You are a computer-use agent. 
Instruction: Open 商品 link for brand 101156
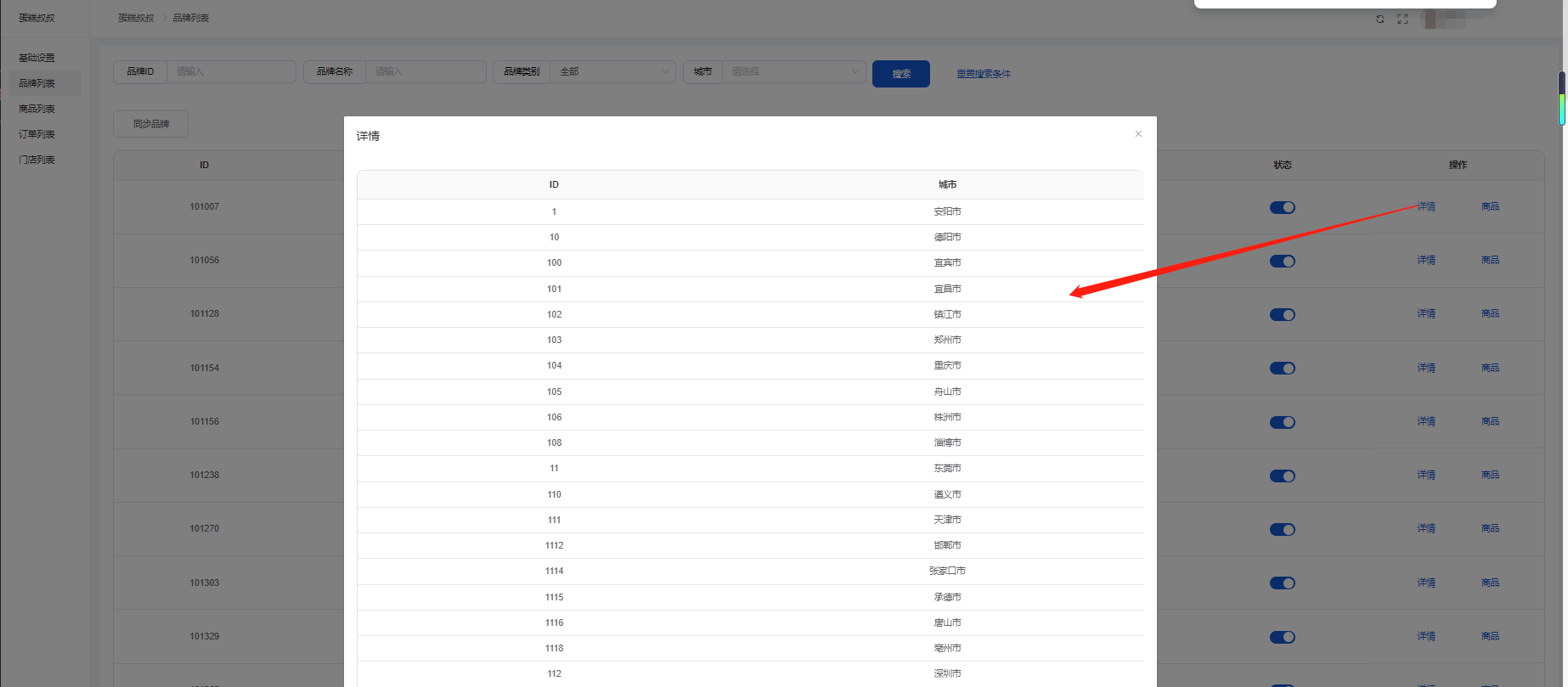tap(1490, 422)
